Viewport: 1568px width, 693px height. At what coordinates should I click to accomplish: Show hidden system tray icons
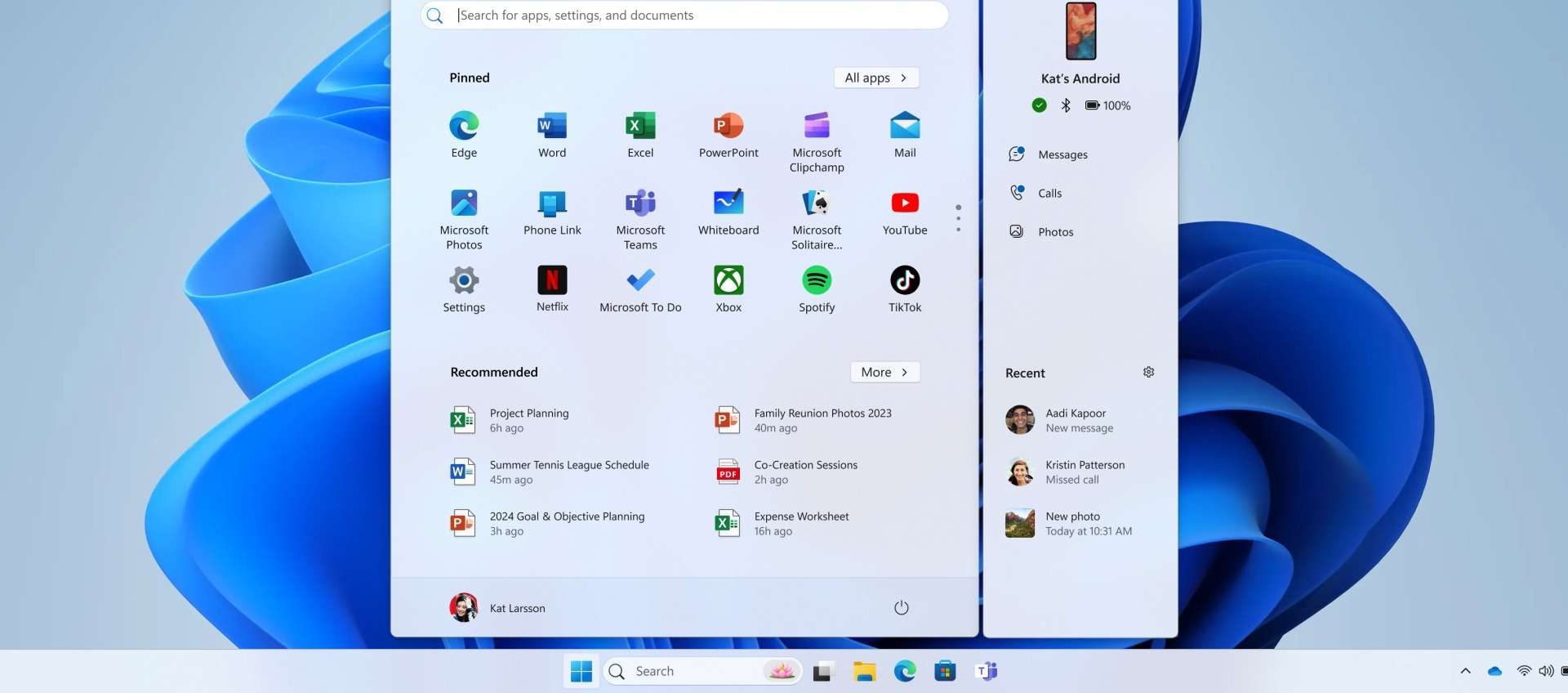(1465, 671)
